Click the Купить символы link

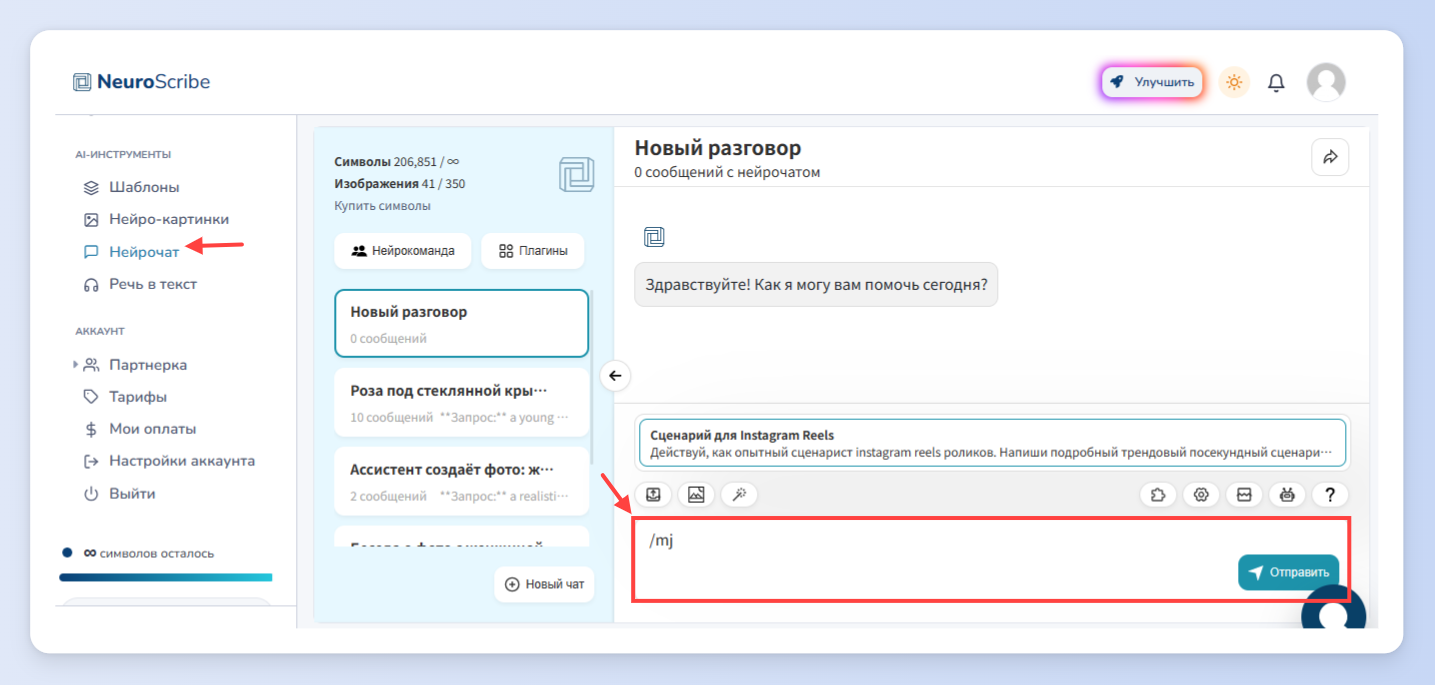(382, 206)
